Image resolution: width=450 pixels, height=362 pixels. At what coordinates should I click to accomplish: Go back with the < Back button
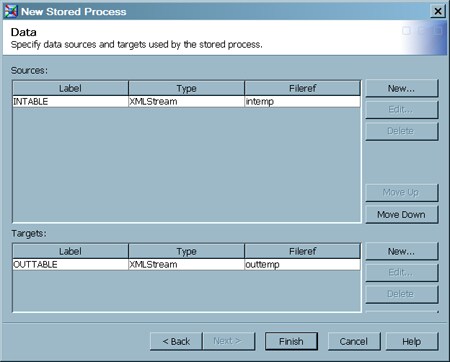pos(176,341)
